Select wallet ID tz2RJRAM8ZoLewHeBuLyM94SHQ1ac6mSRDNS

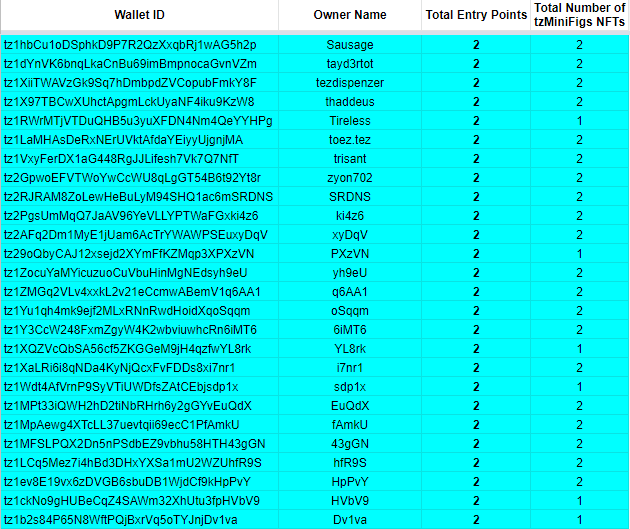(139, 197)
